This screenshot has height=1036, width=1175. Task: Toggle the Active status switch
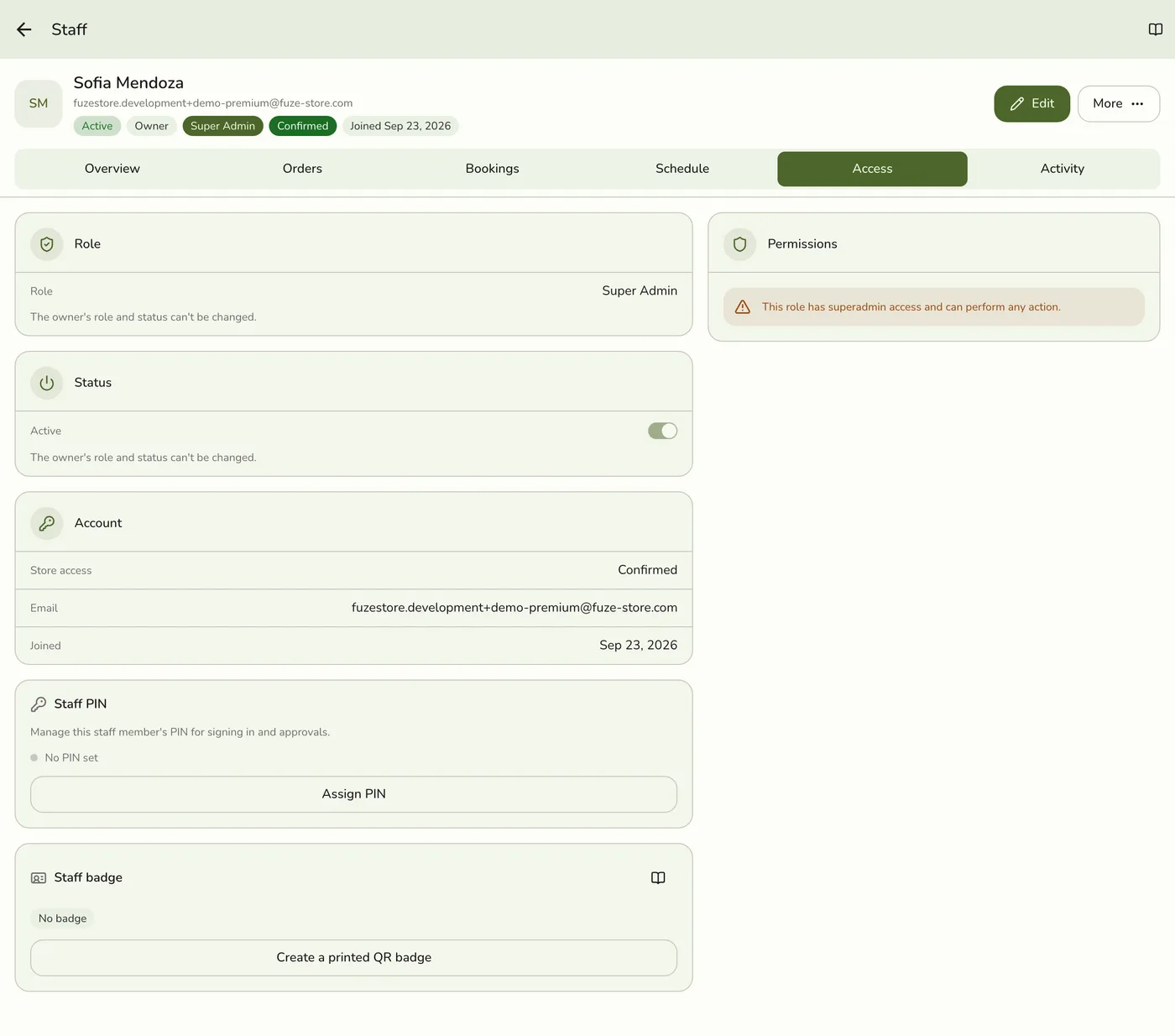click(662, 431)
